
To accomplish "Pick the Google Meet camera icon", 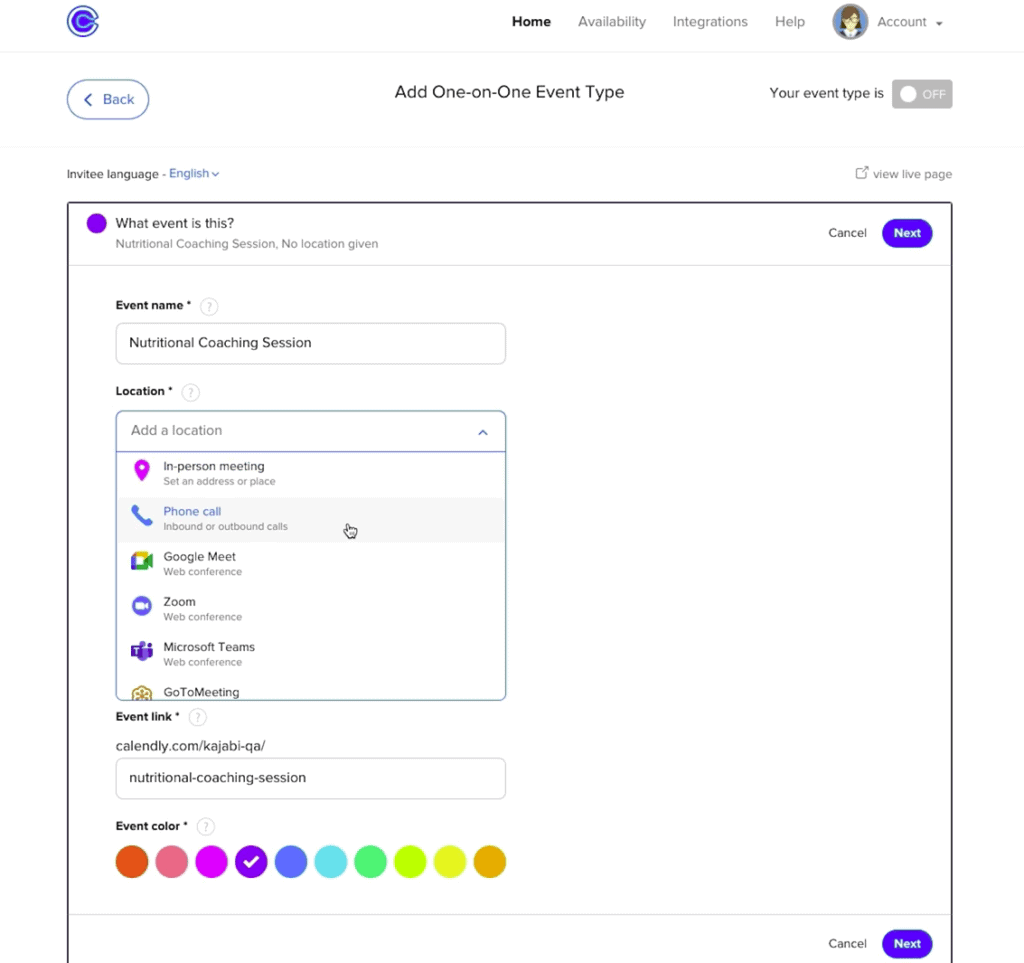I will [142, 561].
